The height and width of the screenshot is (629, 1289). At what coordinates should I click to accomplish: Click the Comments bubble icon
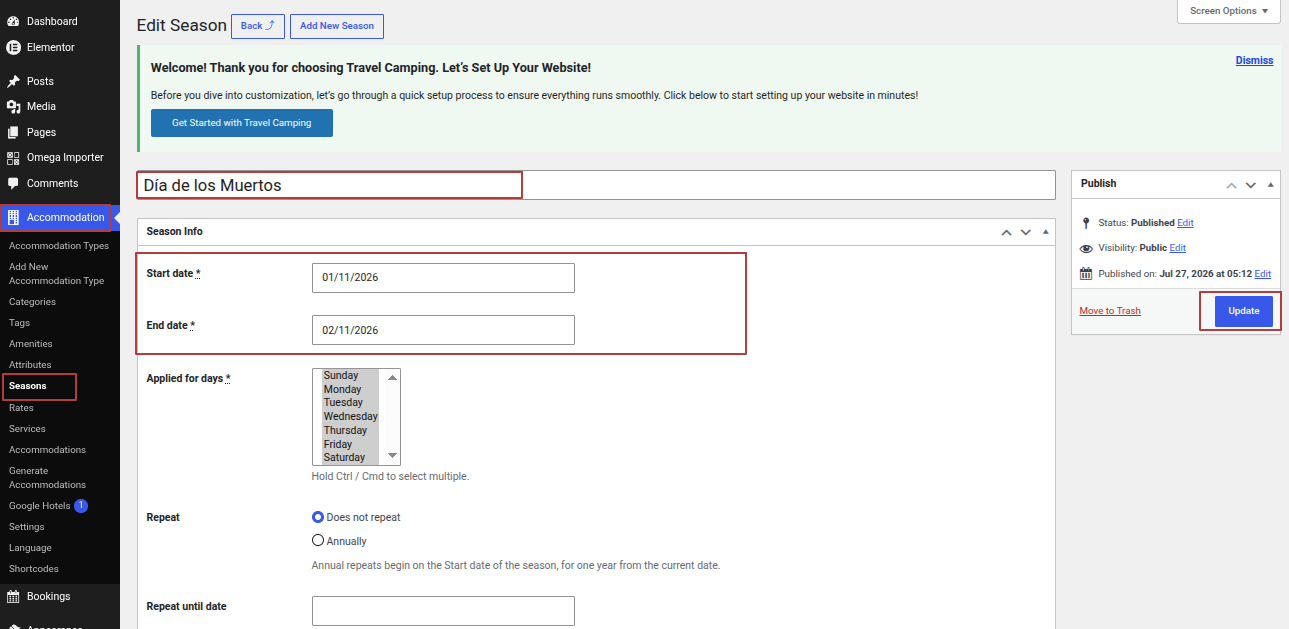(13, 183)
